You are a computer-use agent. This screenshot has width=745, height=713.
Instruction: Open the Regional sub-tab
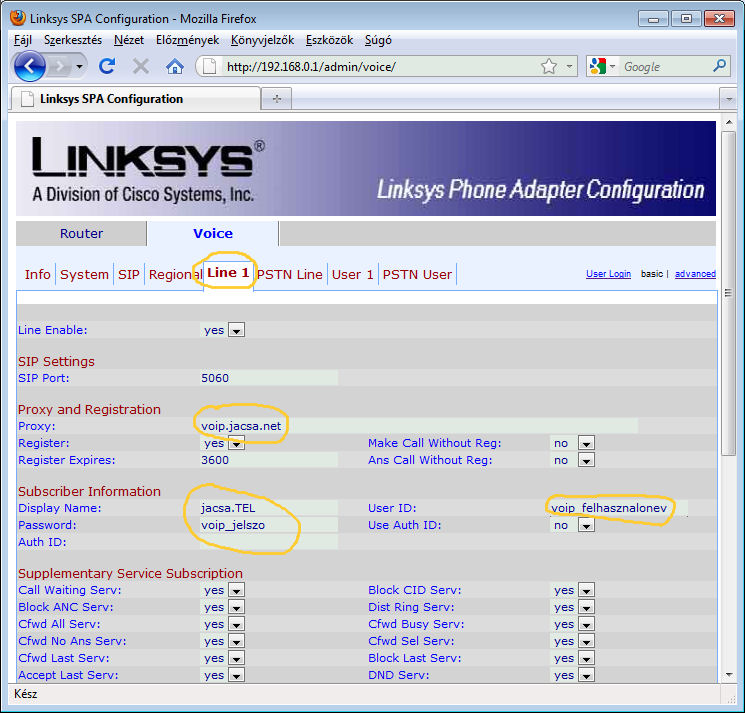pos(174,274)
